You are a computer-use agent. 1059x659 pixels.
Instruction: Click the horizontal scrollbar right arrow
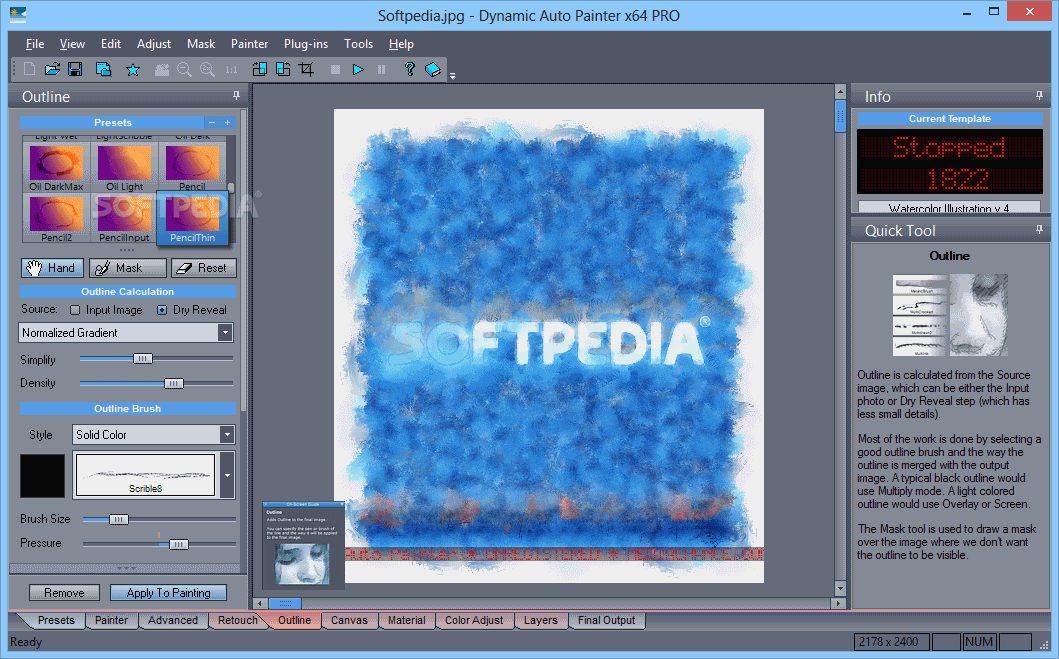[839, 603]
